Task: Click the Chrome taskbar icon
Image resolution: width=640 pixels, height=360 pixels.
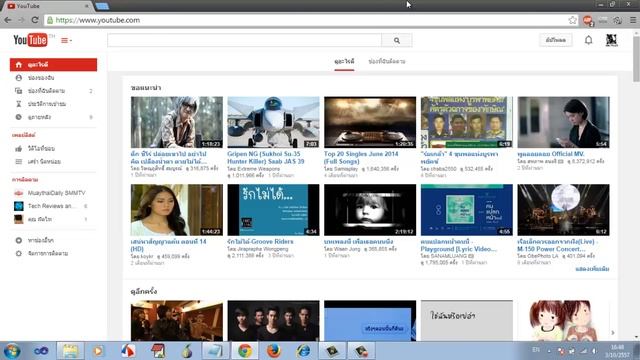Action: (245, 351)
